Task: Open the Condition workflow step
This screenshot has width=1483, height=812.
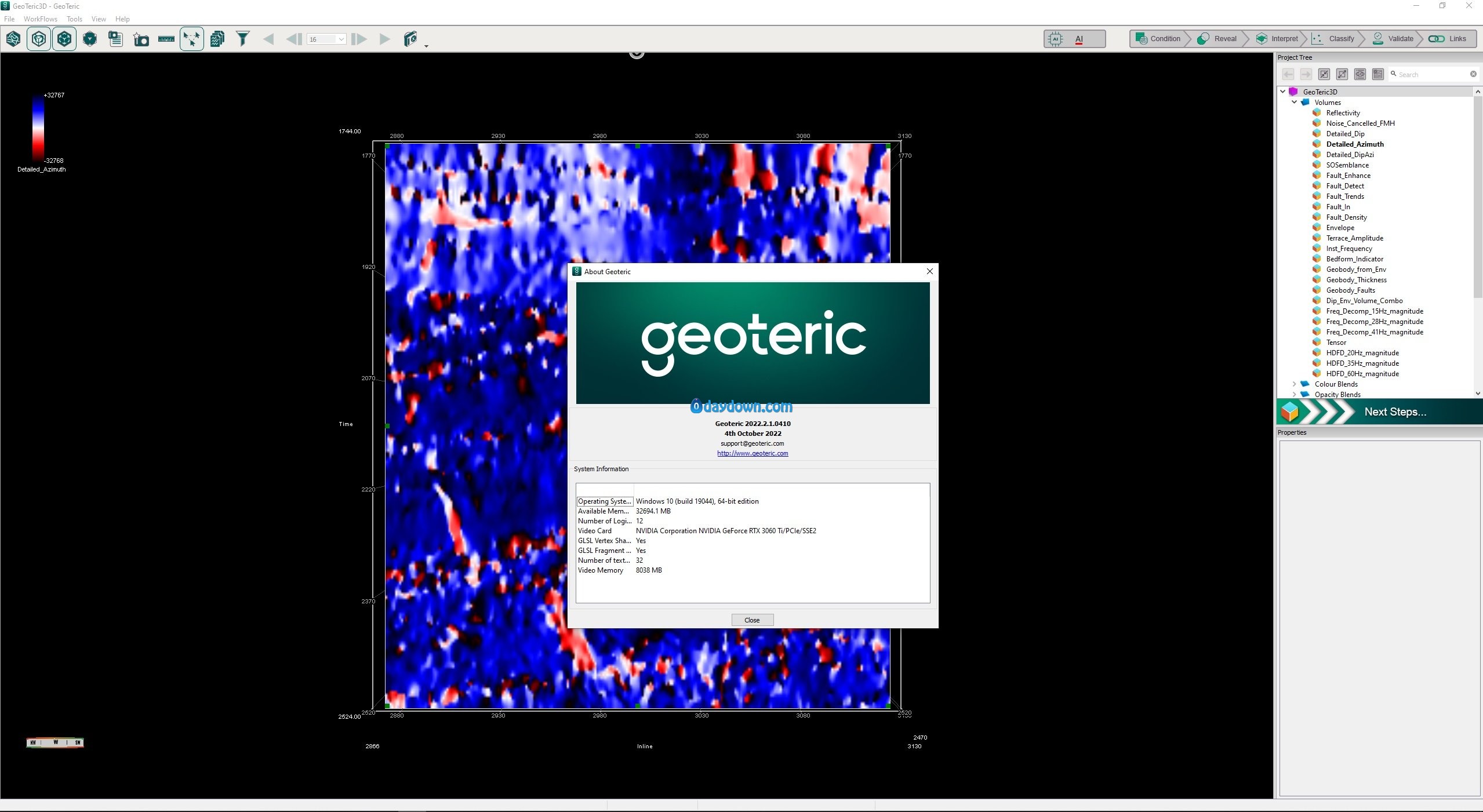Action: 1158,39
